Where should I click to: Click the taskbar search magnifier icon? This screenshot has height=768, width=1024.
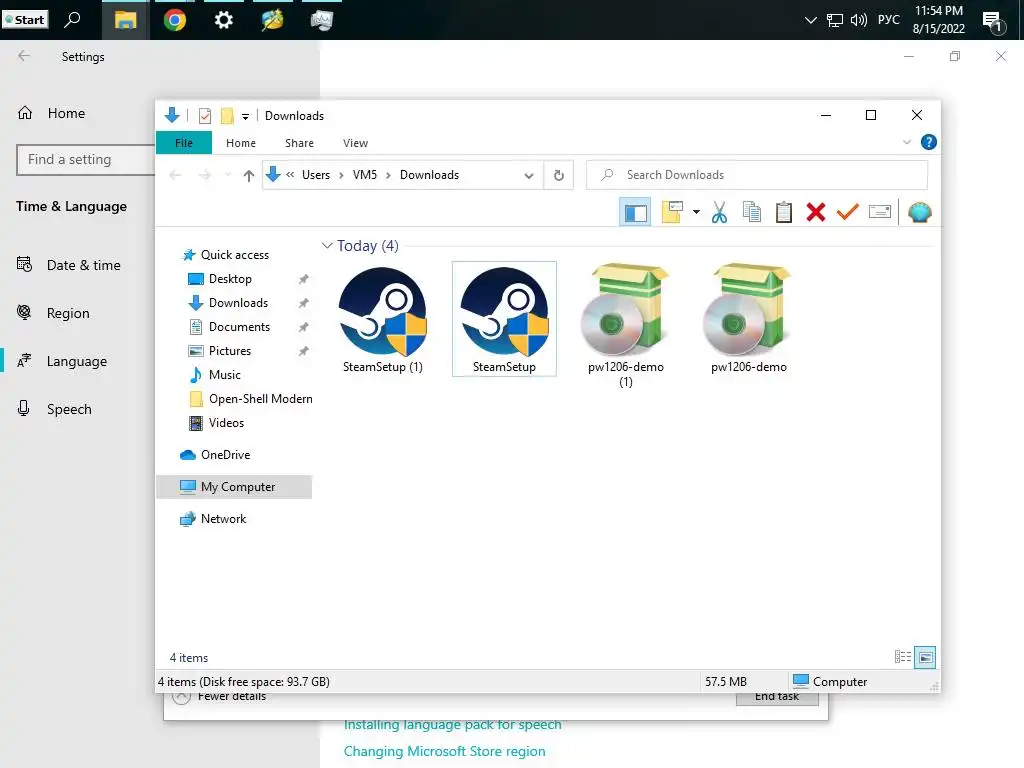click(72, 19)
